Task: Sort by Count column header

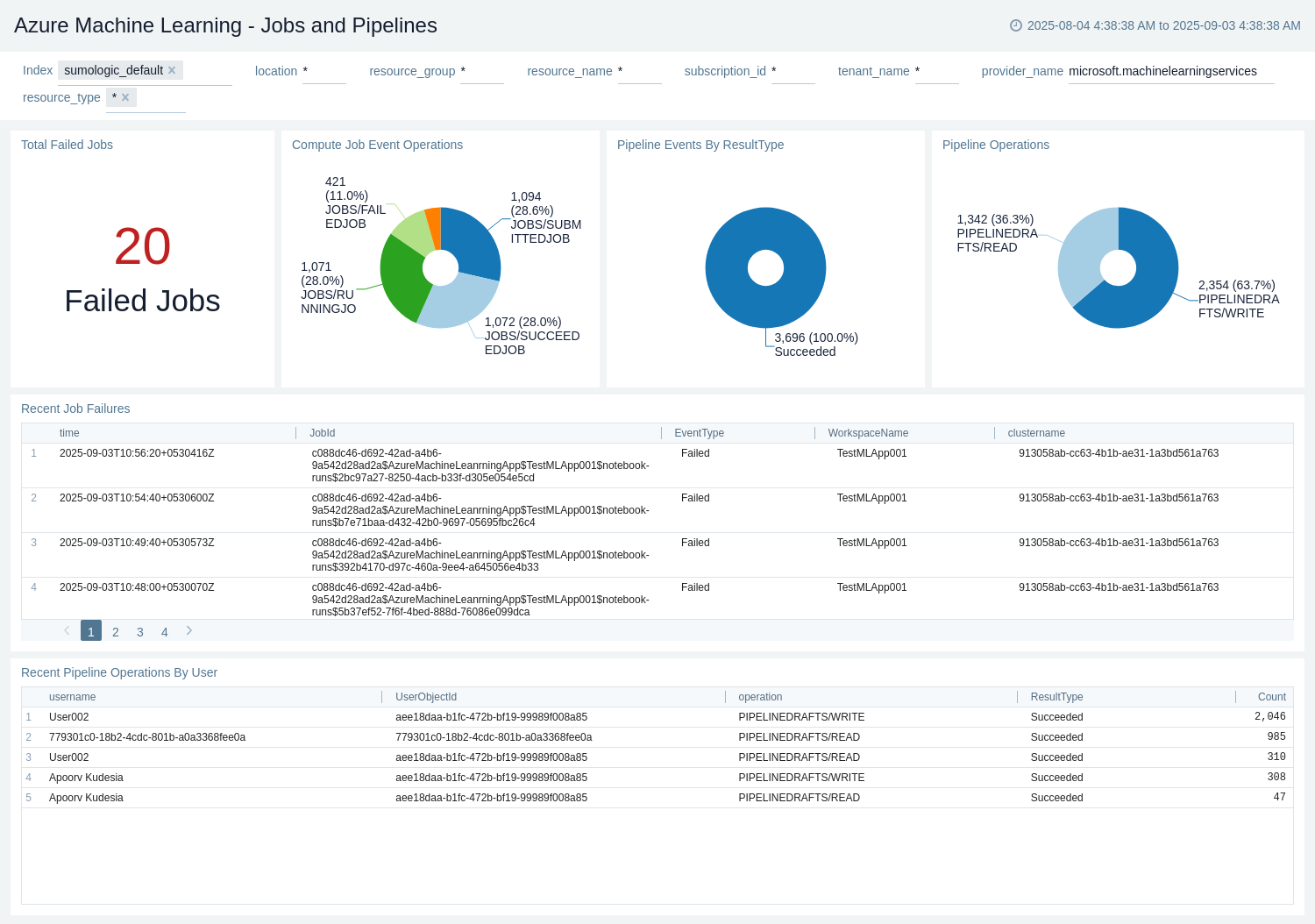Action: (1272, 697)
